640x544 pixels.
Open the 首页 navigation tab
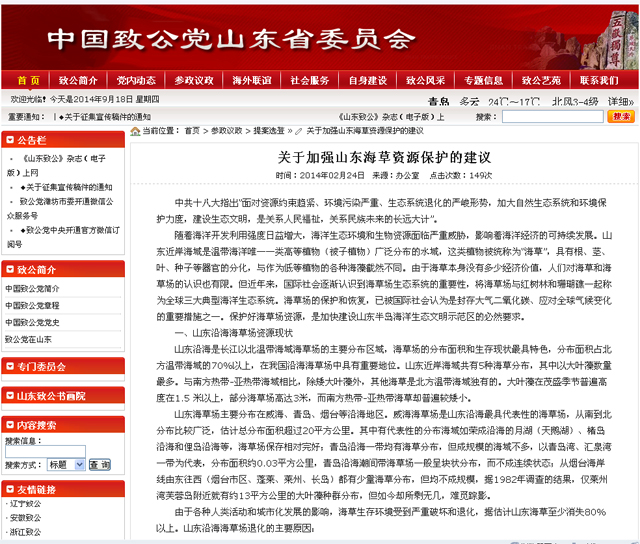pos(28,80)
